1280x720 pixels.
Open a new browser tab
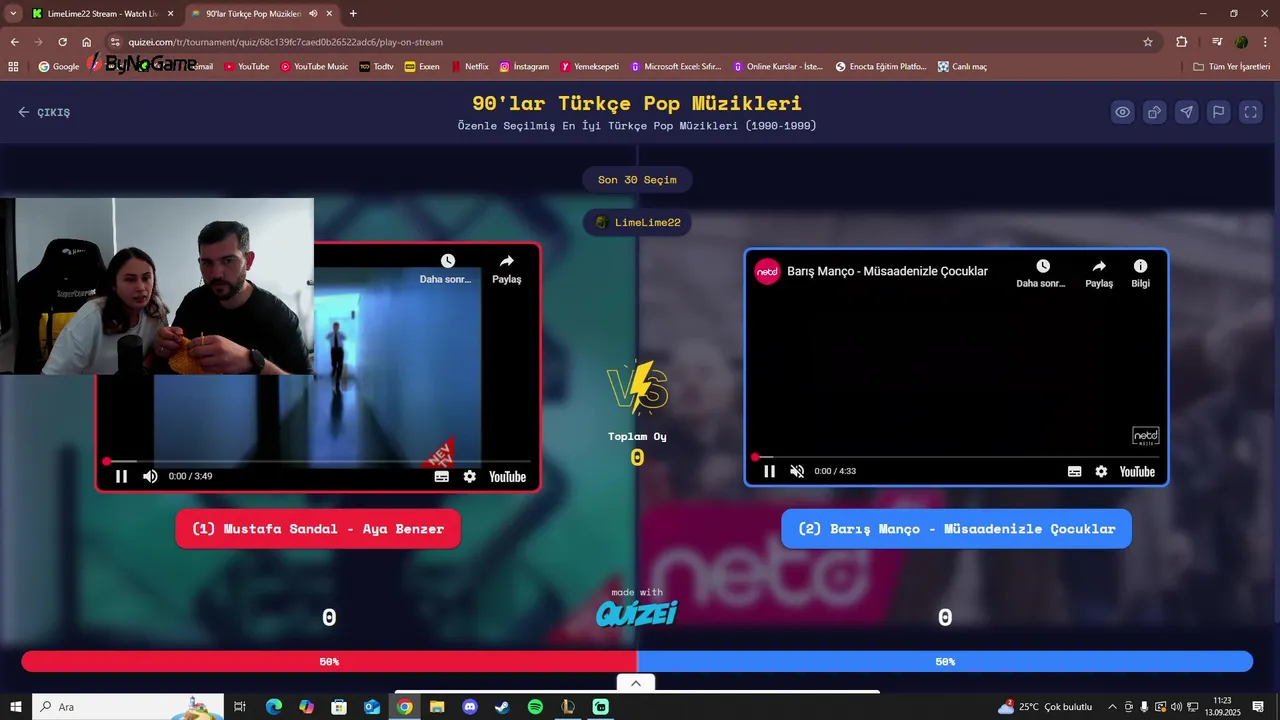click(x=353, y=14)
